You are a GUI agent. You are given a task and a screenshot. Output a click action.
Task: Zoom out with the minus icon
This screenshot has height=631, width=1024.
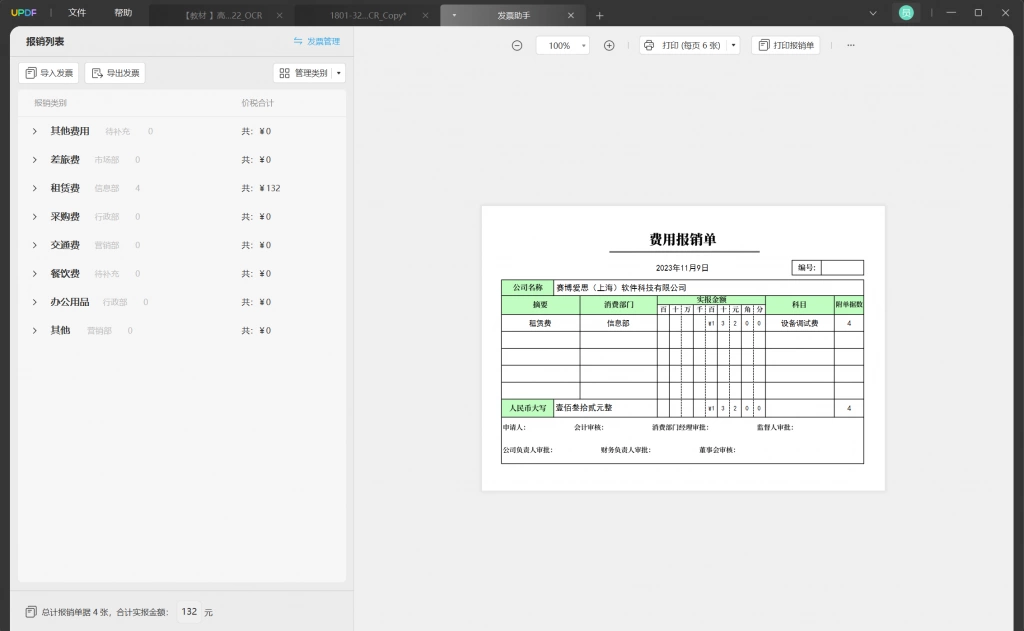(x=517, y=45)
